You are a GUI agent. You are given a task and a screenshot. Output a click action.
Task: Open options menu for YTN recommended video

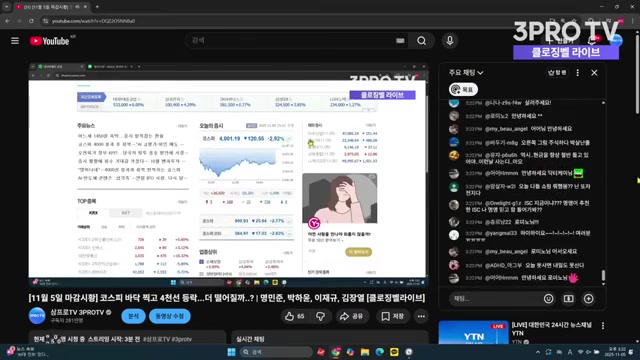point(603,326)
